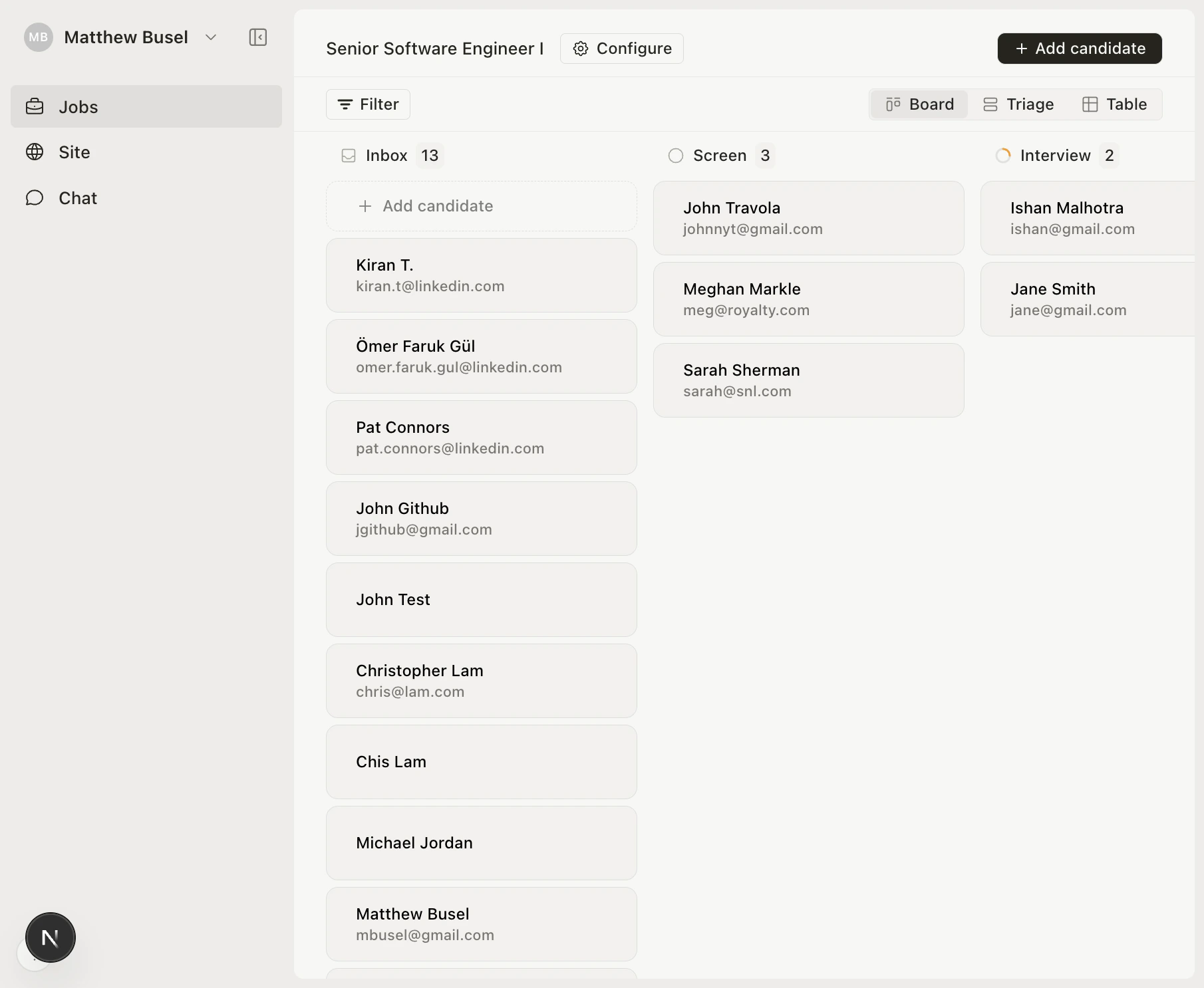Open the Ishan Malhotra card

click(1088, 218)
